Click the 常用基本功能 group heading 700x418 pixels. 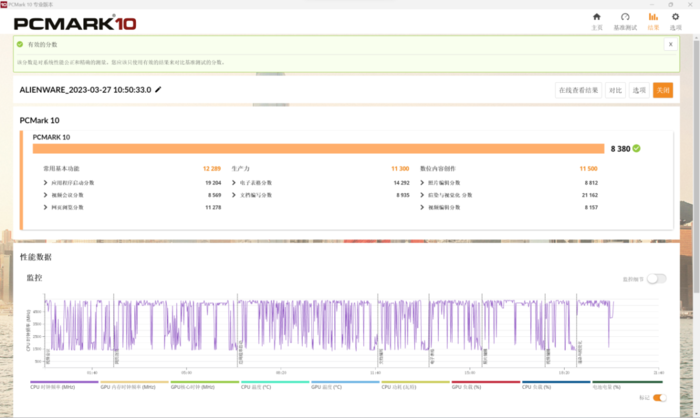[61, 168]
